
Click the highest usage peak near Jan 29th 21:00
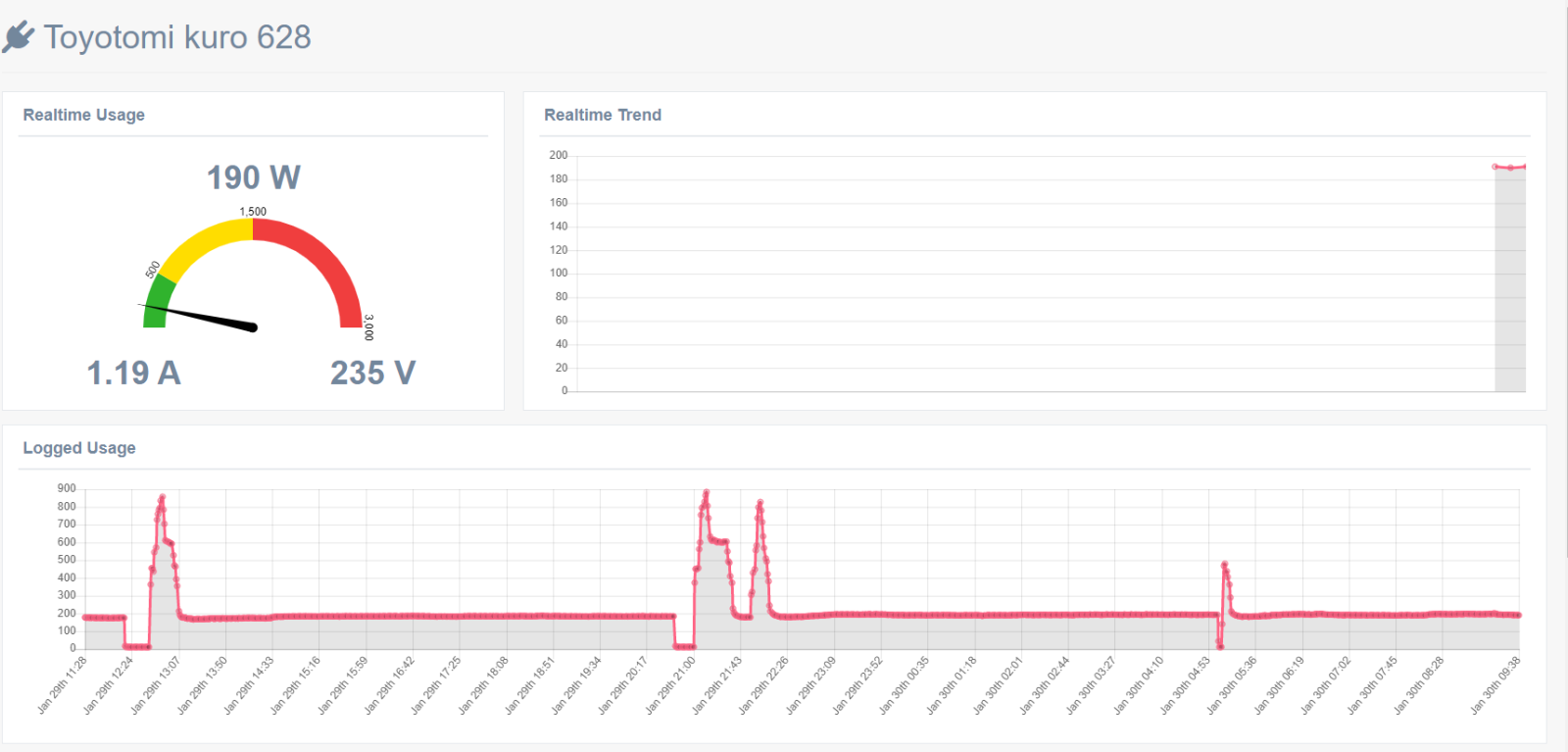(706, 493)
